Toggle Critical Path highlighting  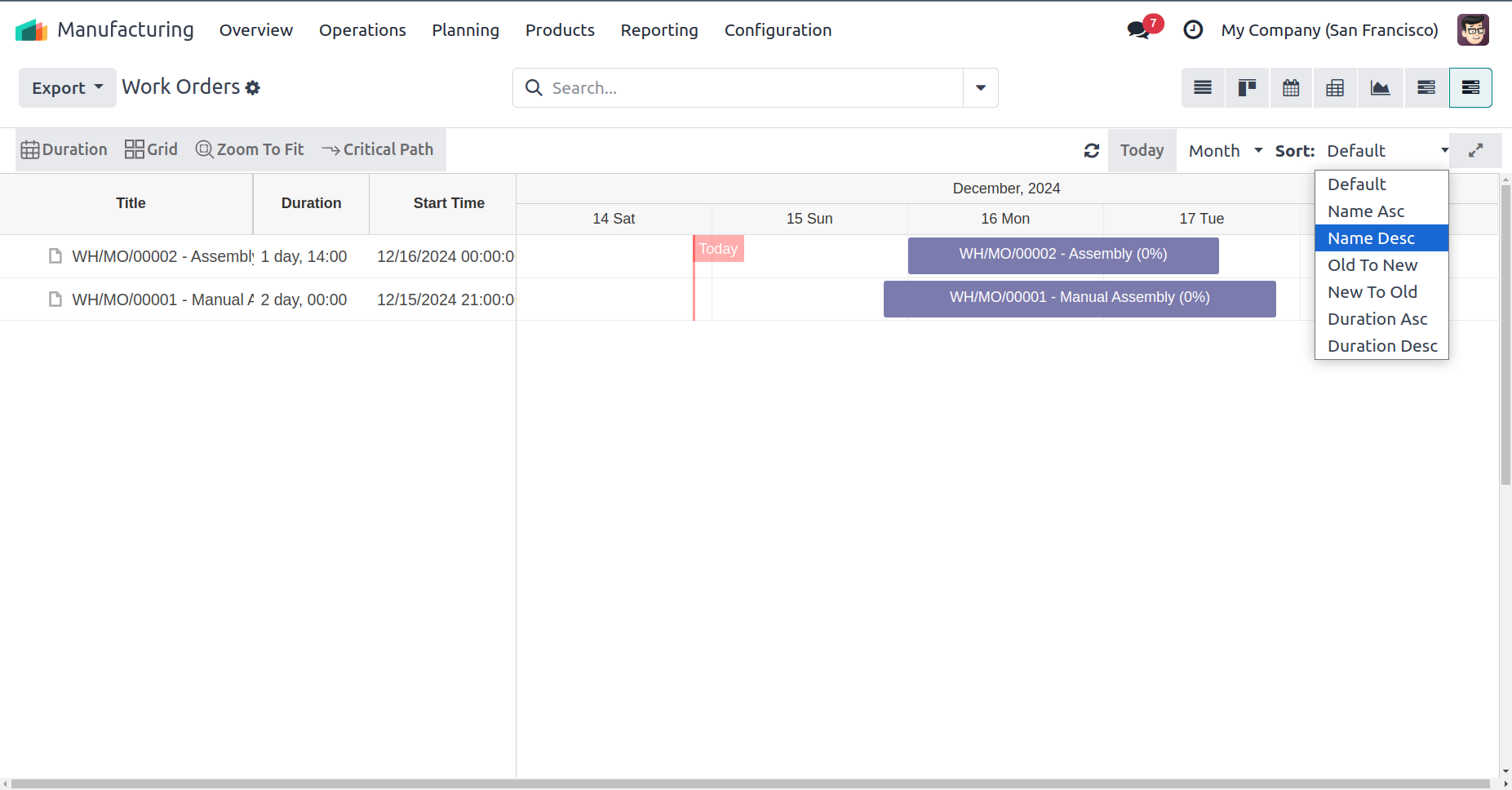[378, 149]
